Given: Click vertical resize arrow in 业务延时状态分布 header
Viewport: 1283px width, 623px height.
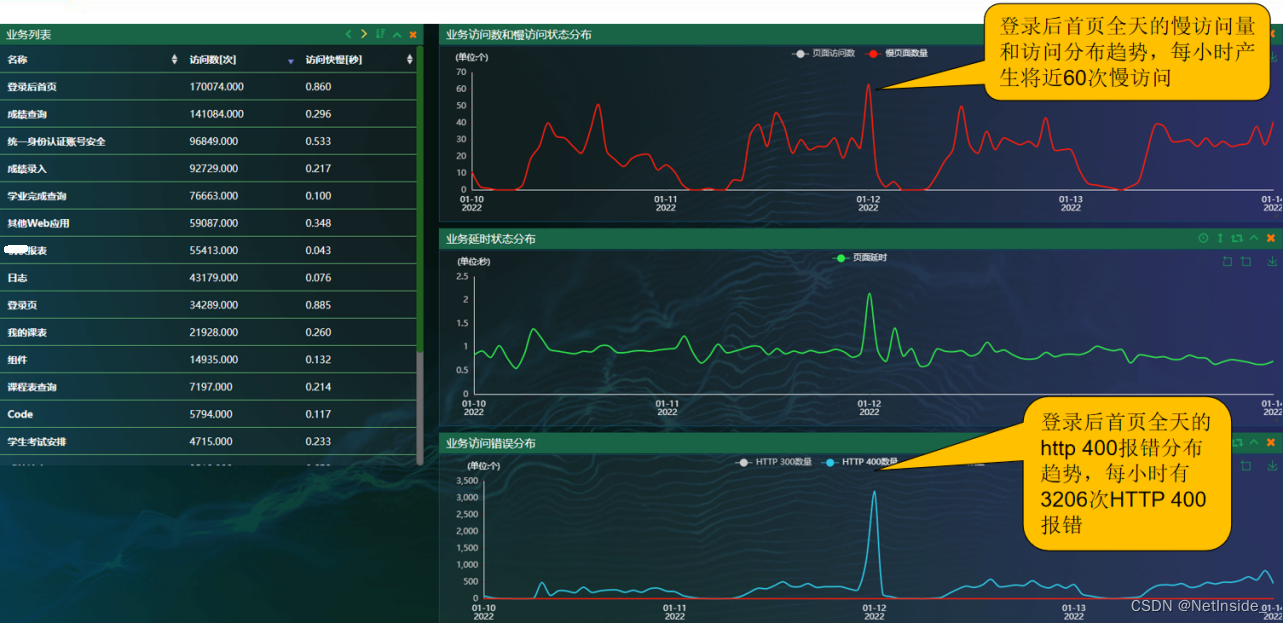Looking at the screenshot, I should pos(1220,238).
